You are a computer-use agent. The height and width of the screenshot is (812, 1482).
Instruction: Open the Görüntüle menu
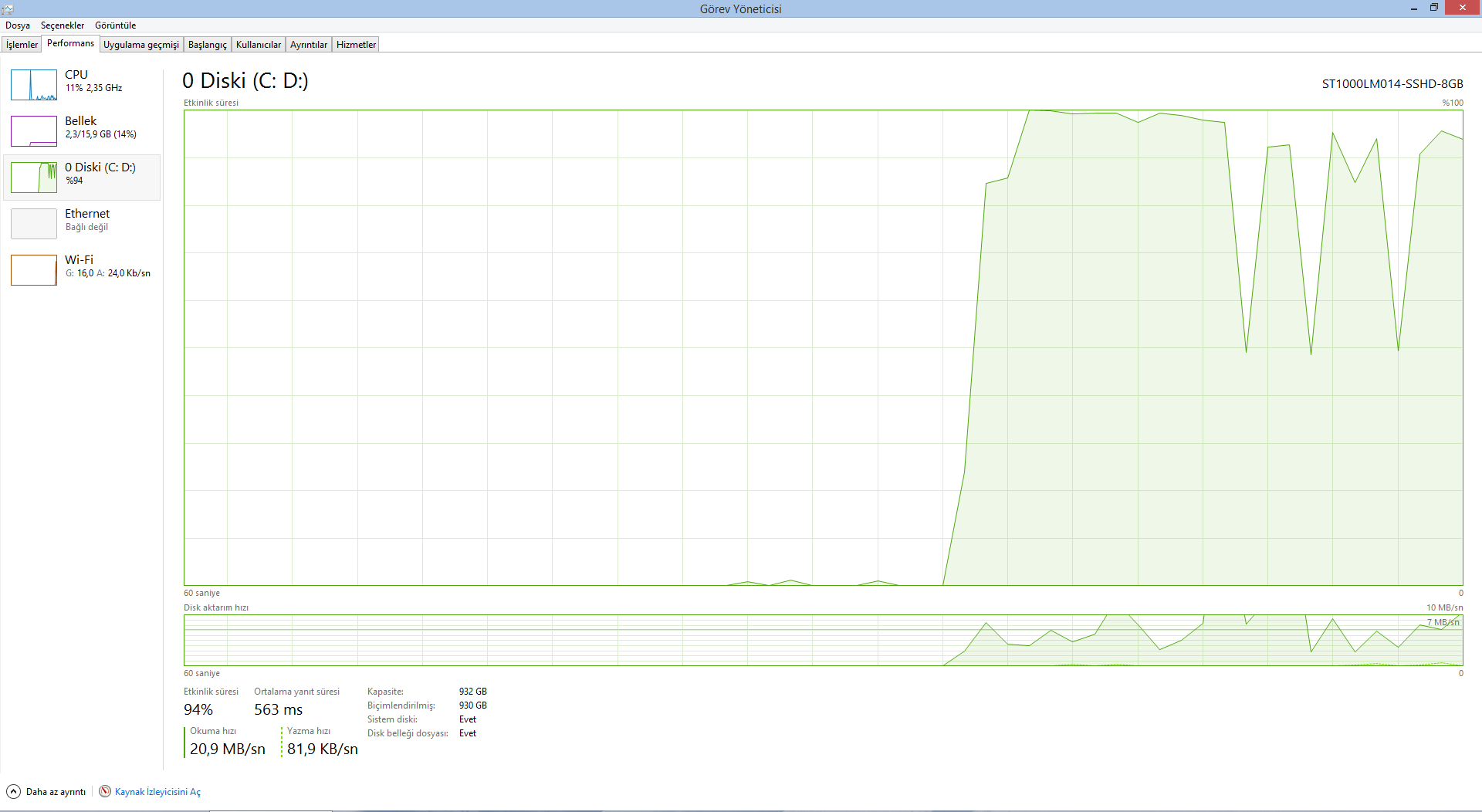click(115, 25)
